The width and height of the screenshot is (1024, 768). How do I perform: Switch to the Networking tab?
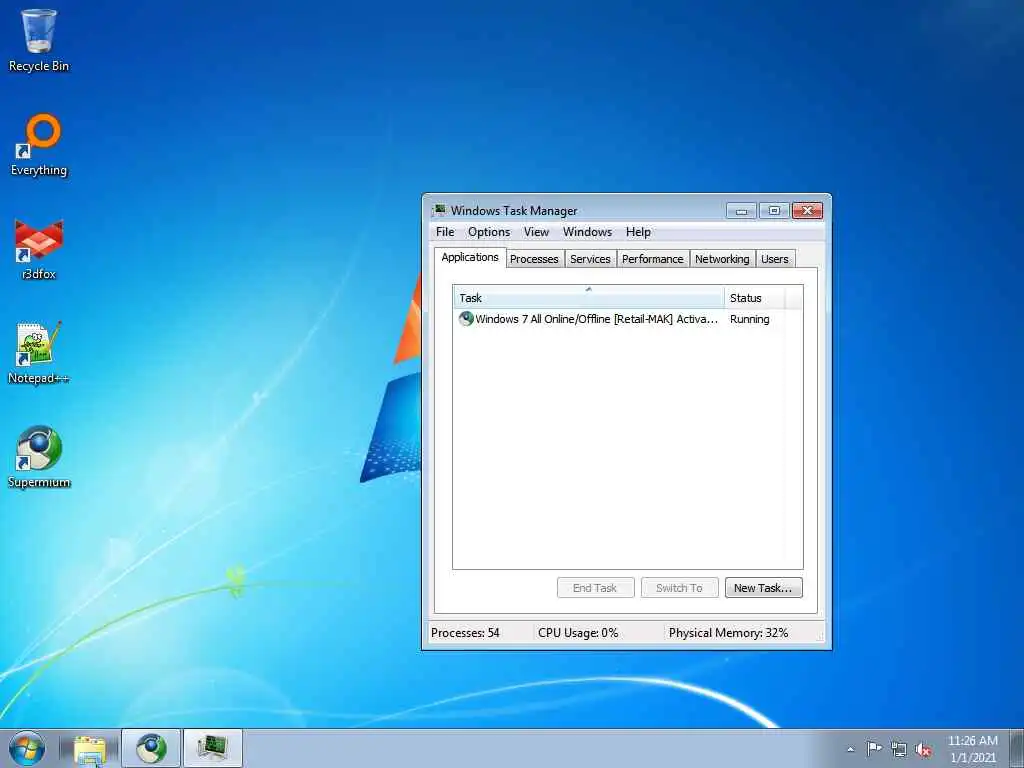722,259
